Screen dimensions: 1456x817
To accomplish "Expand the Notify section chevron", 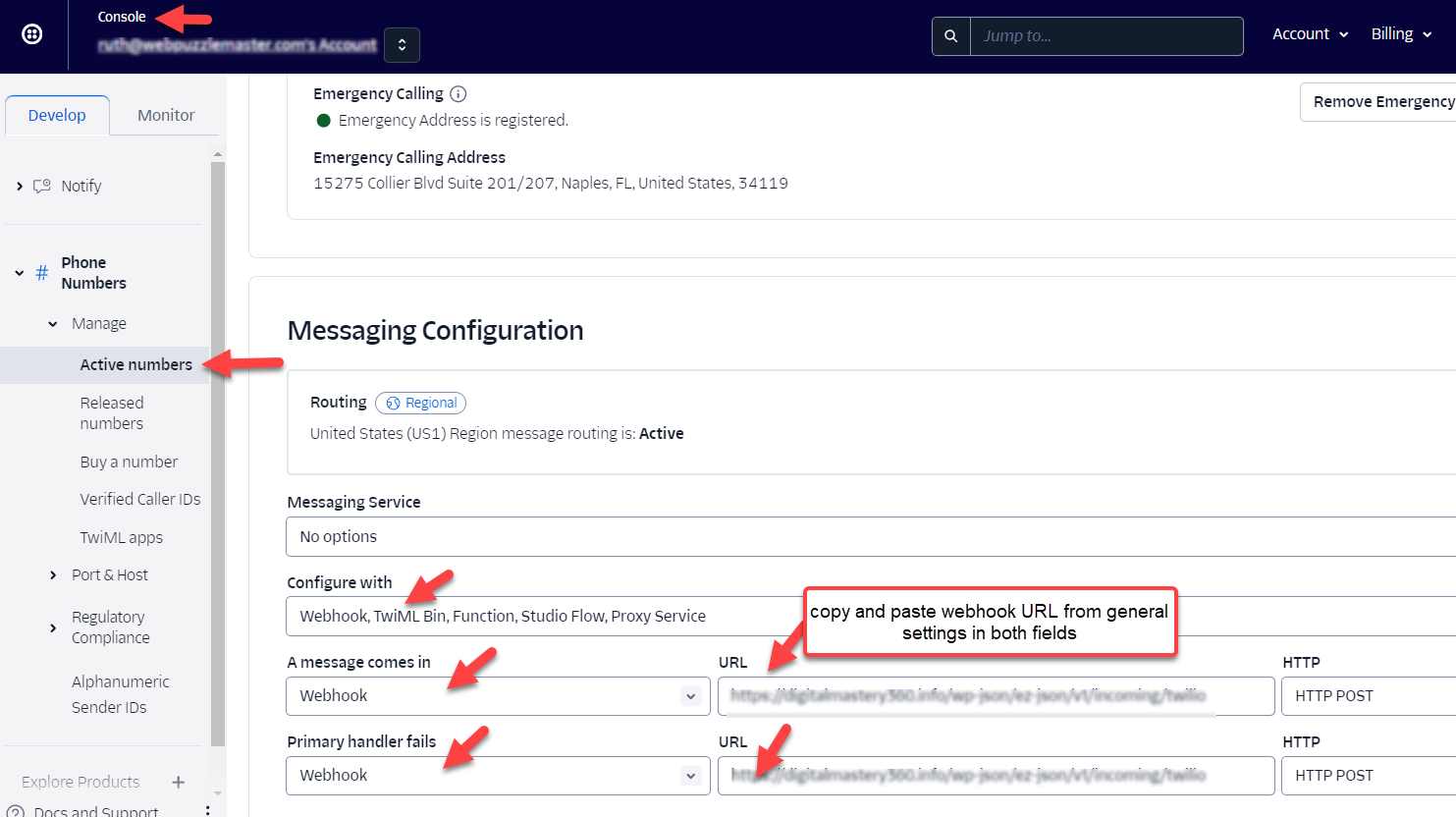I will (20, 186).
